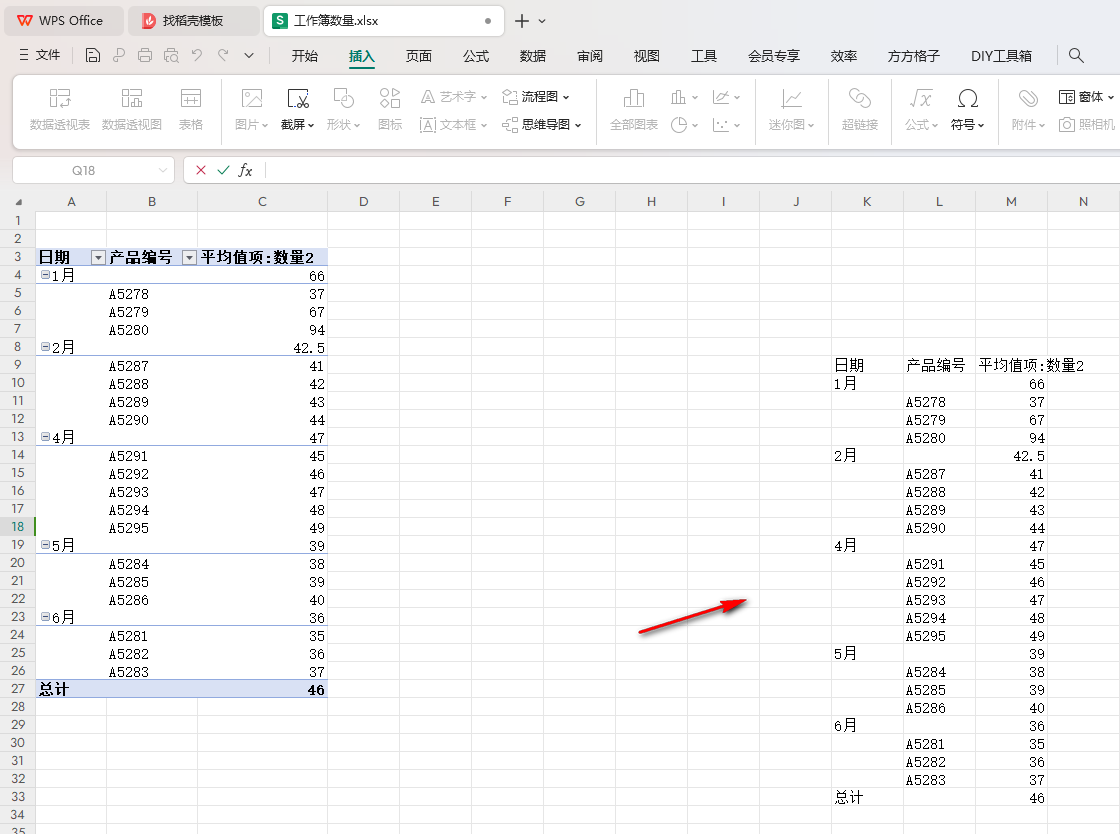The height and width of the screenshot is (834, 1120).
Task: Switch to the 视图 ribbon tab
Action: 646,56
